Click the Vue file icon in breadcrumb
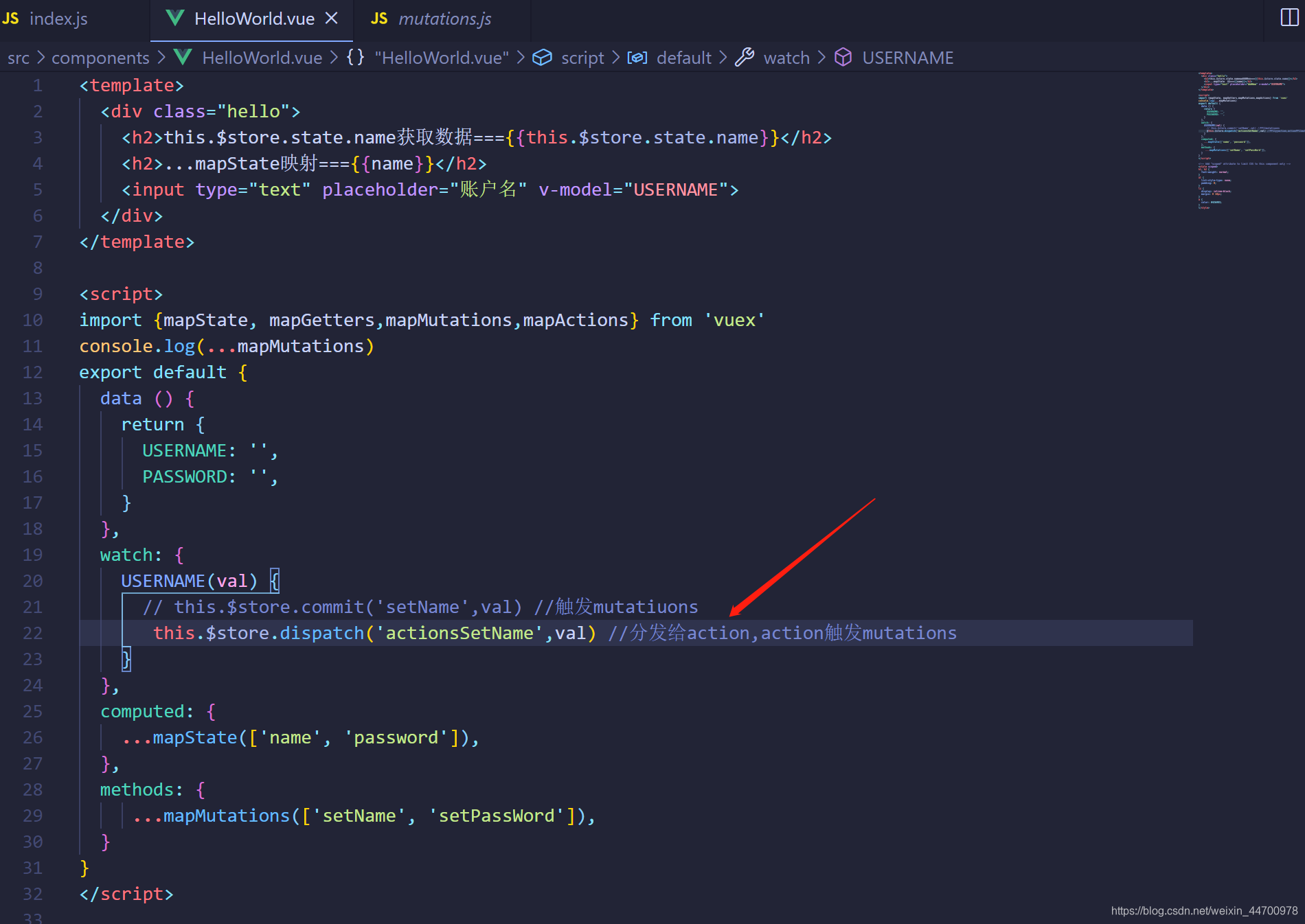The image size is (1305, 924). tap(183, 57)
